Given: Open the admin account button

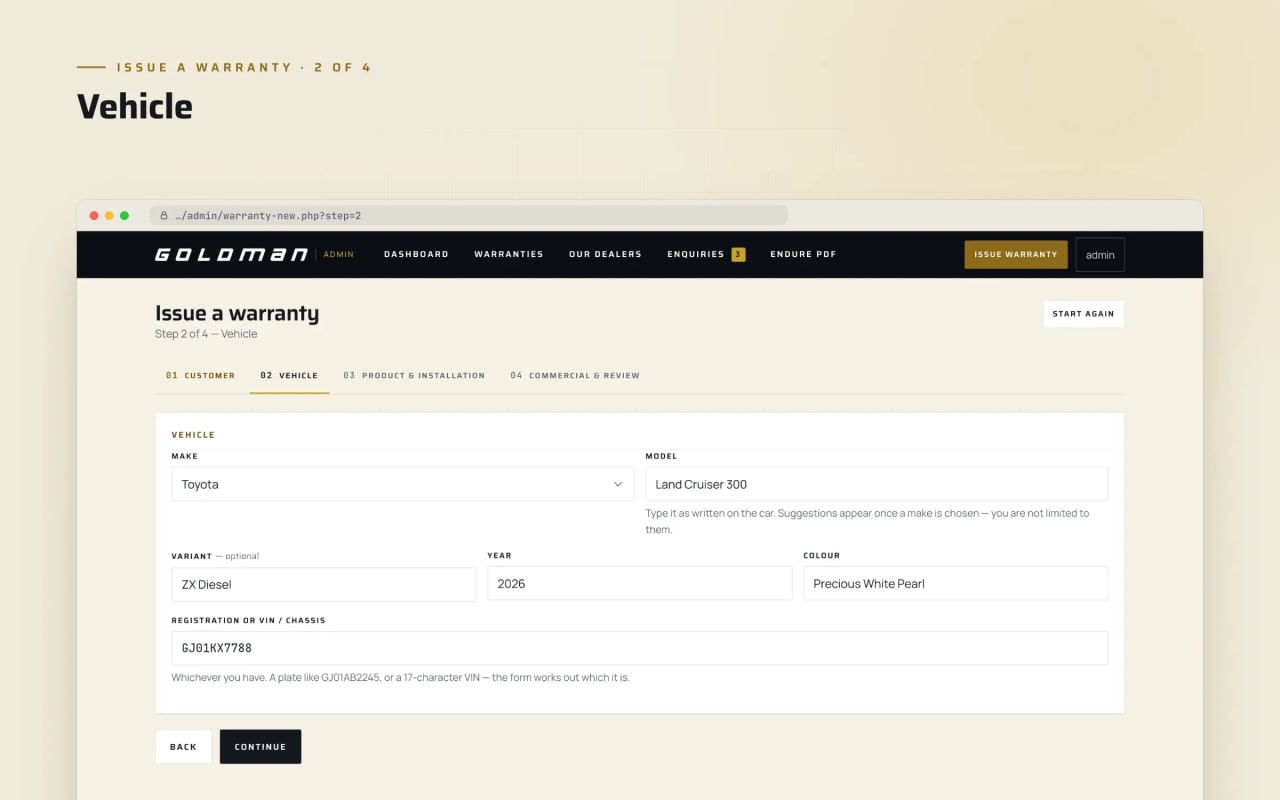Looking at the screenshot, I should click(x=1100, y=254).
